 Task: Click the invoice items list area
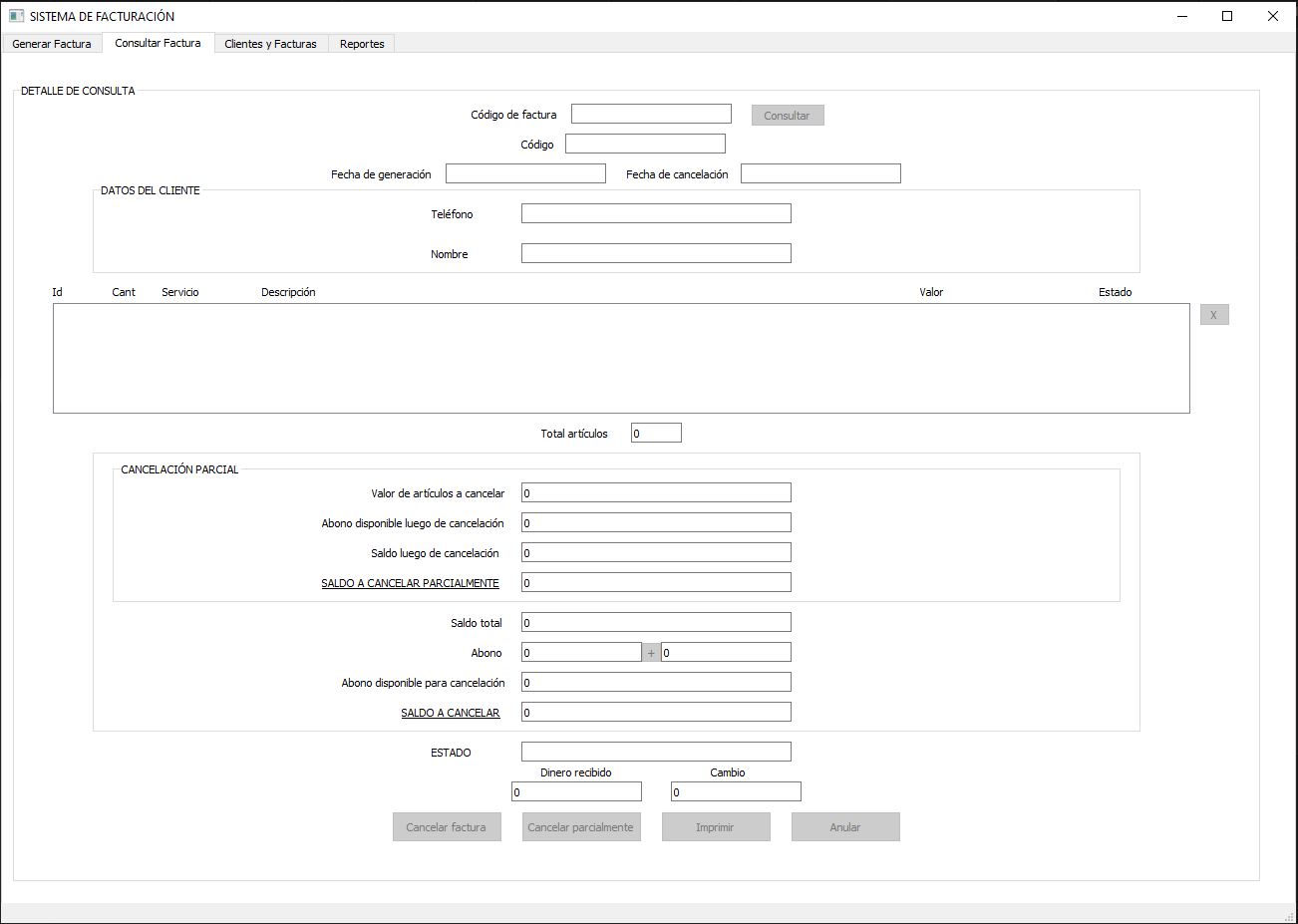pyautogui.click(x=620, y=358)
